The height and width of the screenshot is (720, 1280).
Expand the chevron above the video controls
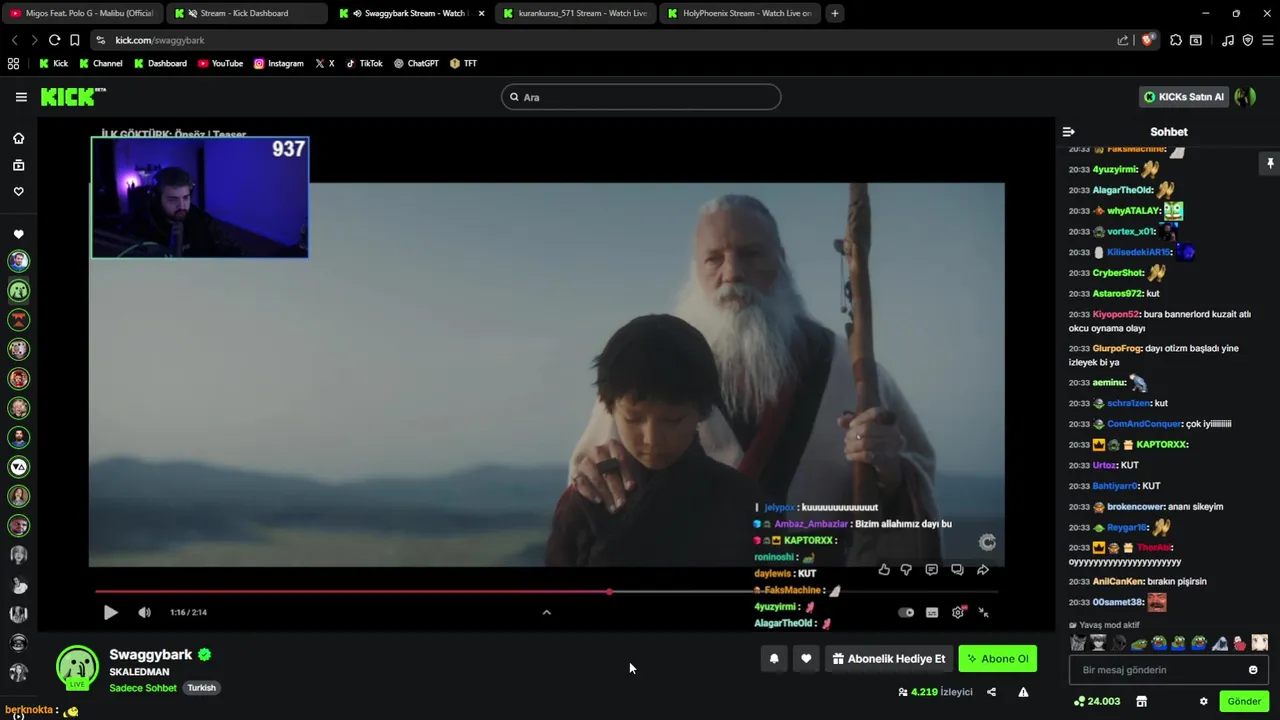point(546,612)
